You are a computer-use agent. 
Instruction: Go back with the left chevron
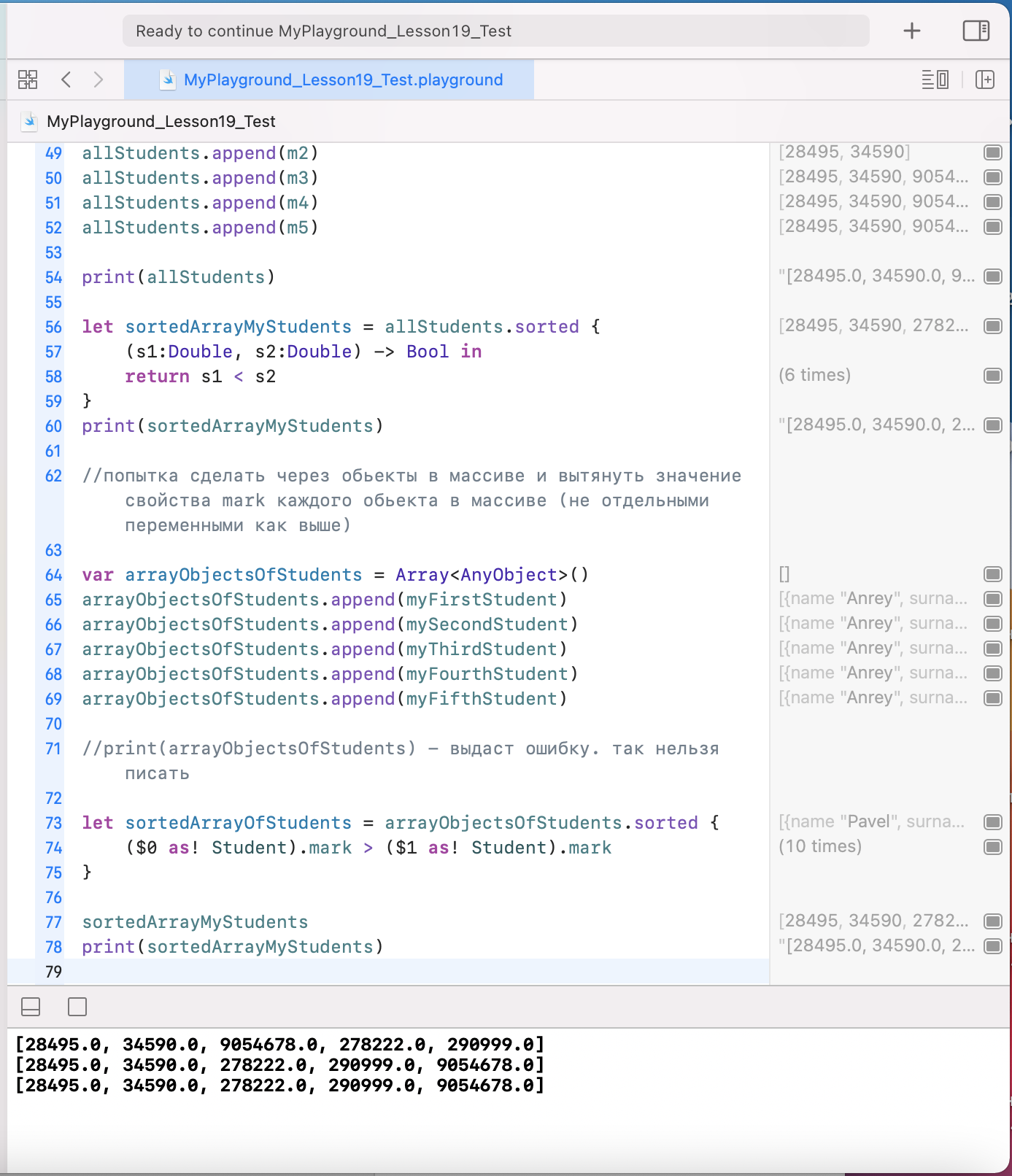66,80
